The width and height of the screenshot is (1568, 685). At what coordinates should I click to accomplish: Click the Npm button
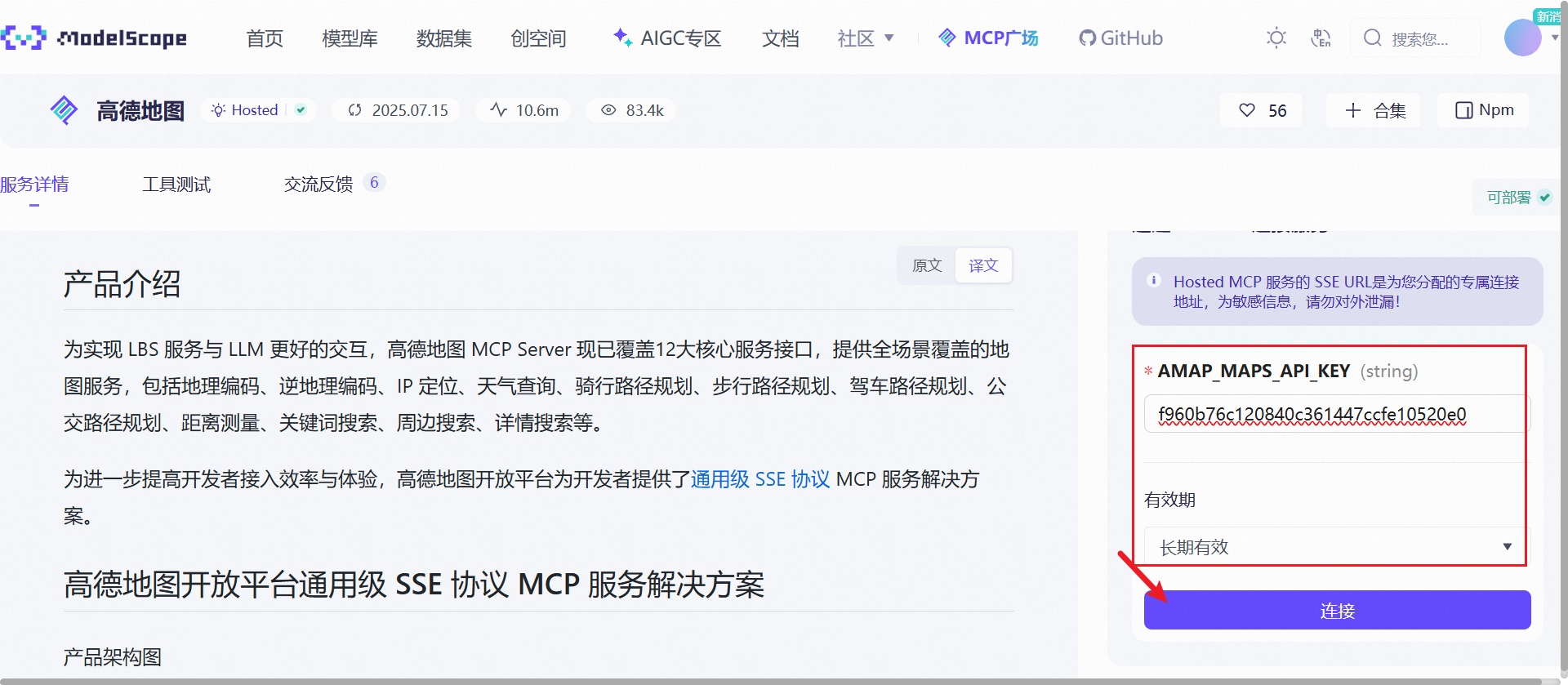pos(1483,110)
